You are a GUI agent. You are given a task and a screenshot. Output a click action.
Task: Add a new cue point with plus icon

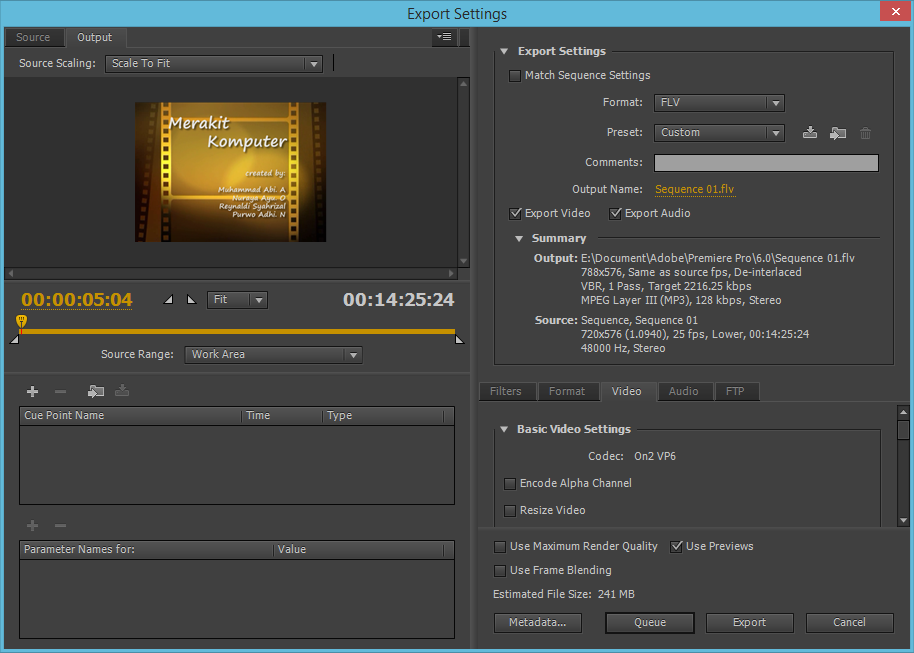(32, 391)
